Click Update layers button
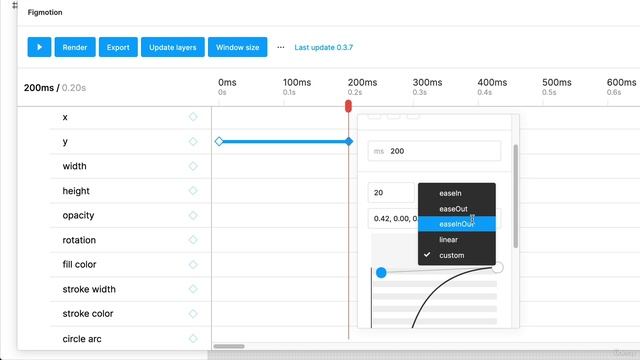The height and width of the screenshot is (360, 640). click(x=173, y=47)
